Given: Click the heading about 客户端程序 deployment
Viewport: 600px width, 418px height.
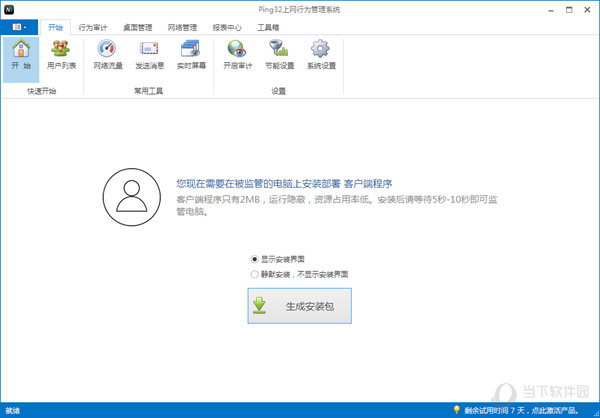Looking at the screenshot, I should pos(284,184).
